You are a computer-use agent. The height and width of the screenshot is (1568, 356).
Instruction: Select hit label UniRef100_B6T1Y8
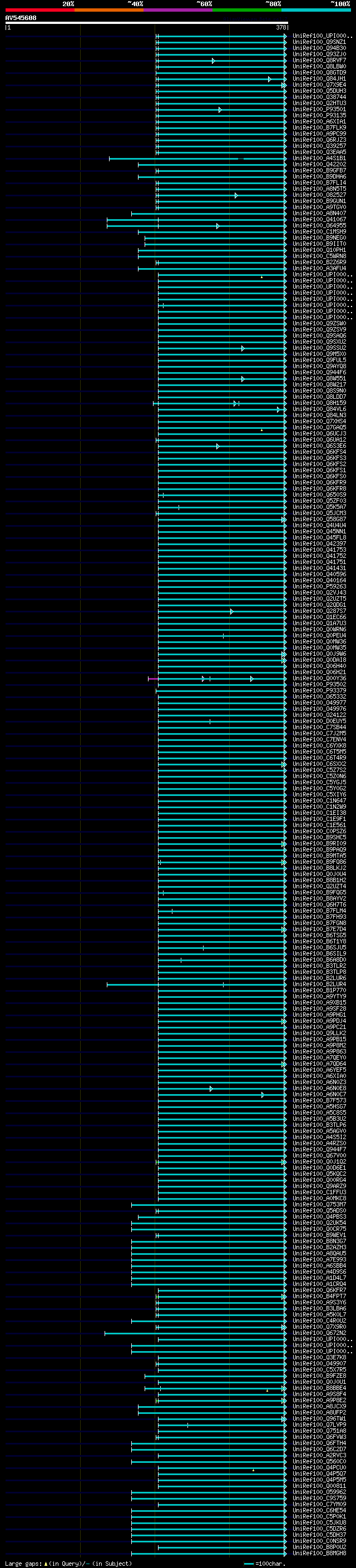click(319, 941)
